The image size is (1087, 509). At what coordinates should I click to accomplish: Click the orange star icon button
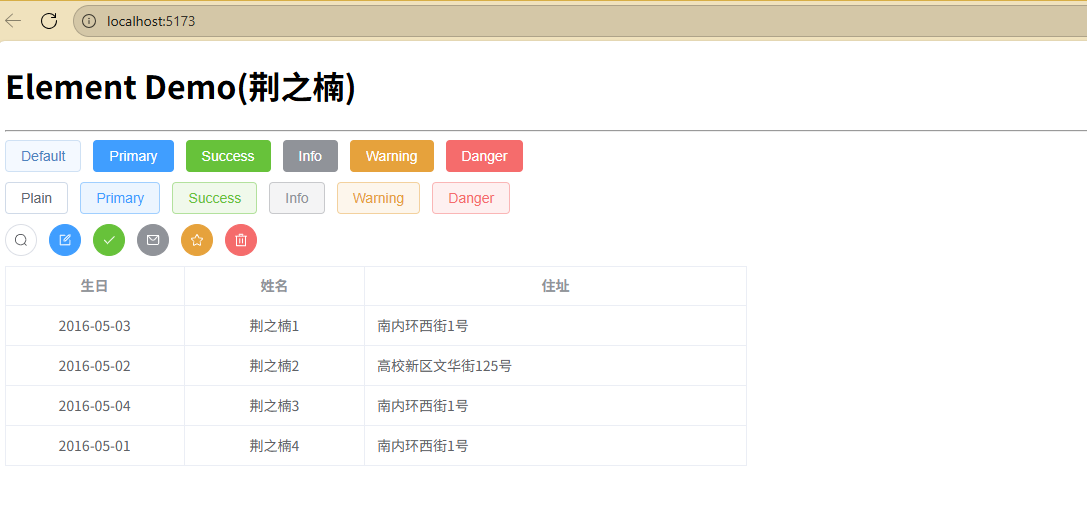(197, 240)
